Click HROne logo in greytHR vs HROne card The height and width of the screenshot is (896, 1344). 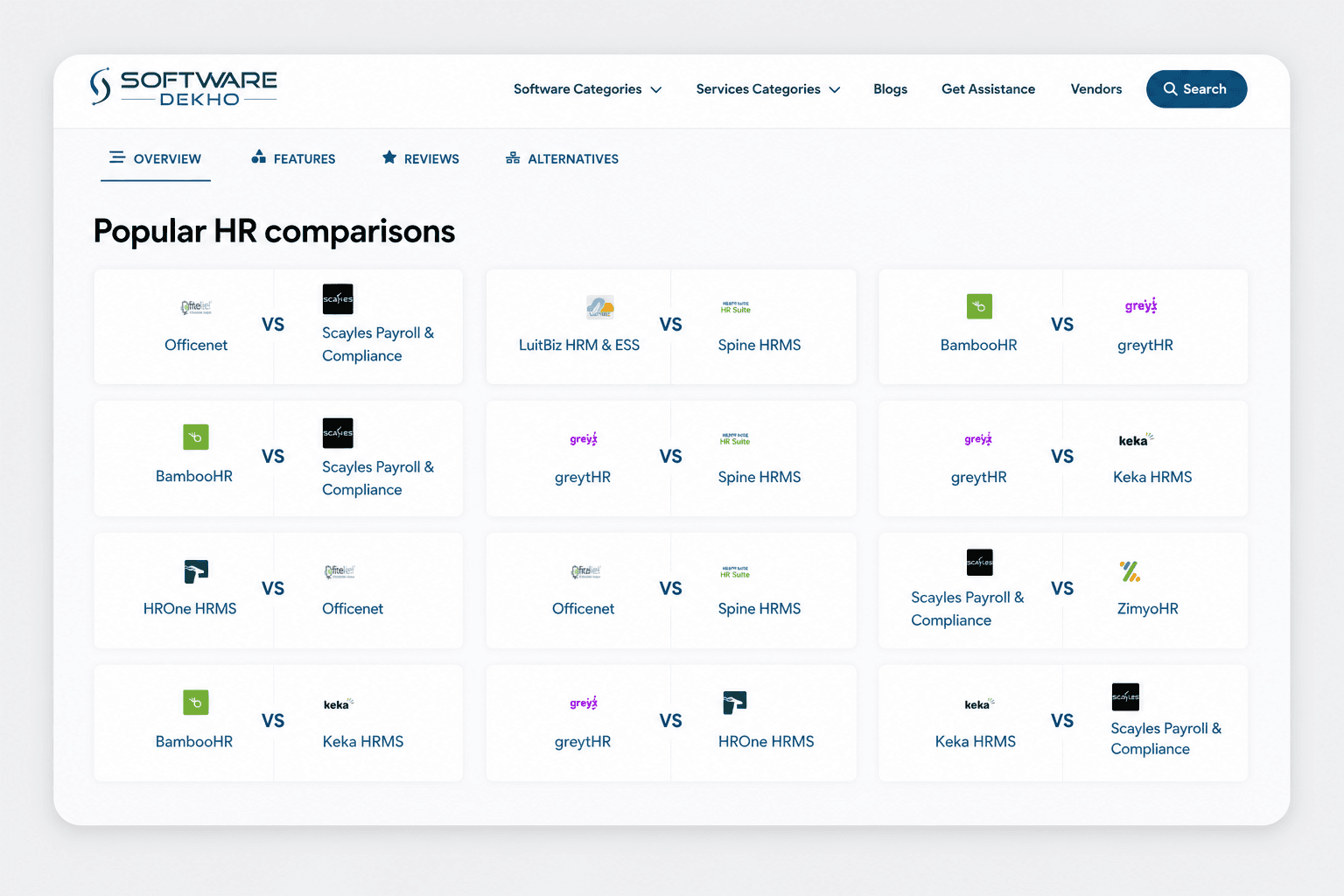click(735, 703)
